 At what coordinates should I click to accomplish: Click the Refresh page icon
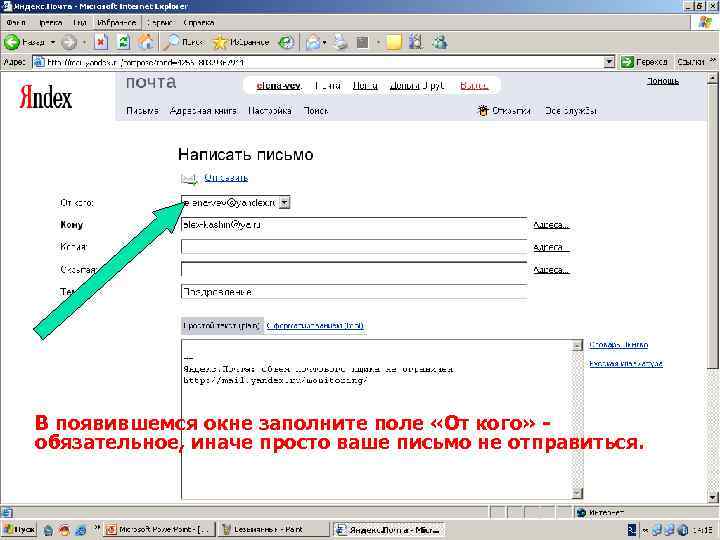pos(123,43)
